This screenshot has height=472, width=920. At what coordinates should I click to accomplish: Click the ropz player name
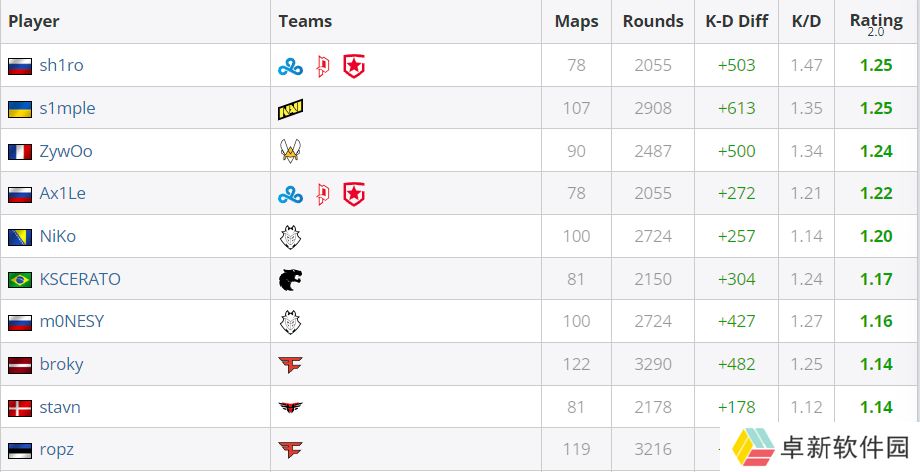pyautogui.click(x=56, y=450)
